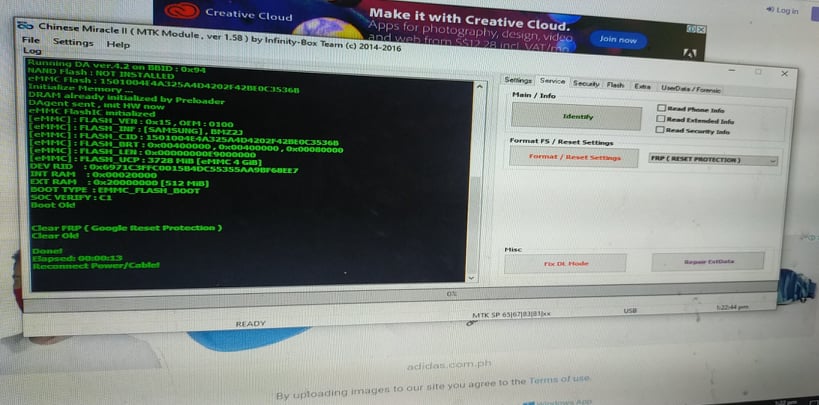Close the ad using the X icon

(x=700, y=30)
